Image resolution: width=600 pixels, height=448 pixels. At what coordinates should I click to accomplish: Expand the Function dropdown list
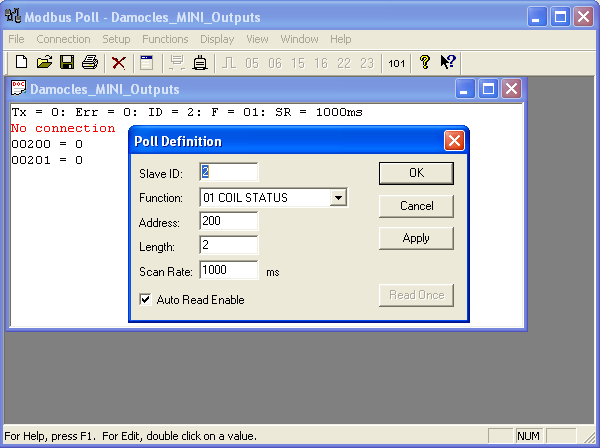[338, 198]
